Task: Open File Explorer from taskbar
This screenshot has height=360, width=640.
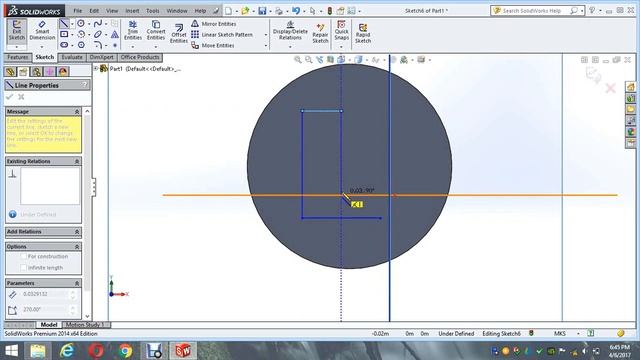Action: click(x=38, y=351)
